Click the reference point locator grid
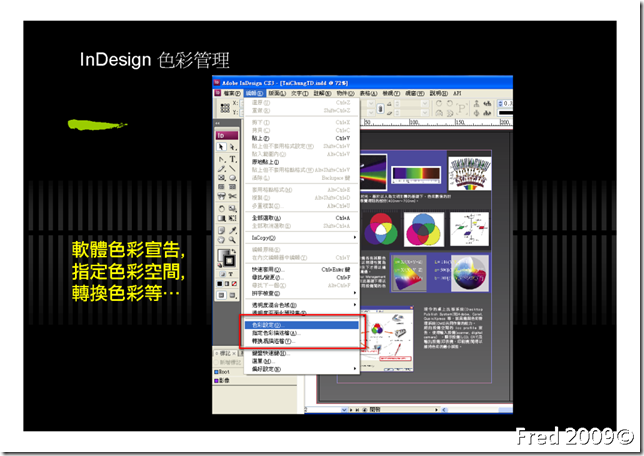This screenshot has height=456, width=644. (x=225, y=108)
